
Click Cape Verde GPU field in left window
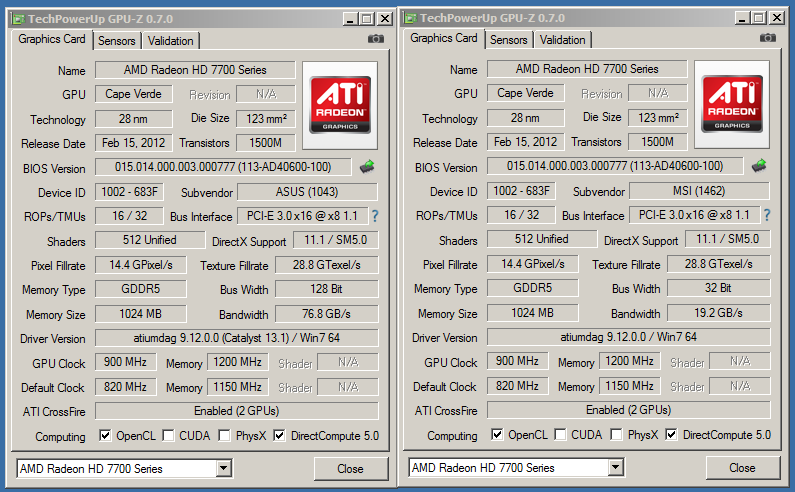coord(133,94)
